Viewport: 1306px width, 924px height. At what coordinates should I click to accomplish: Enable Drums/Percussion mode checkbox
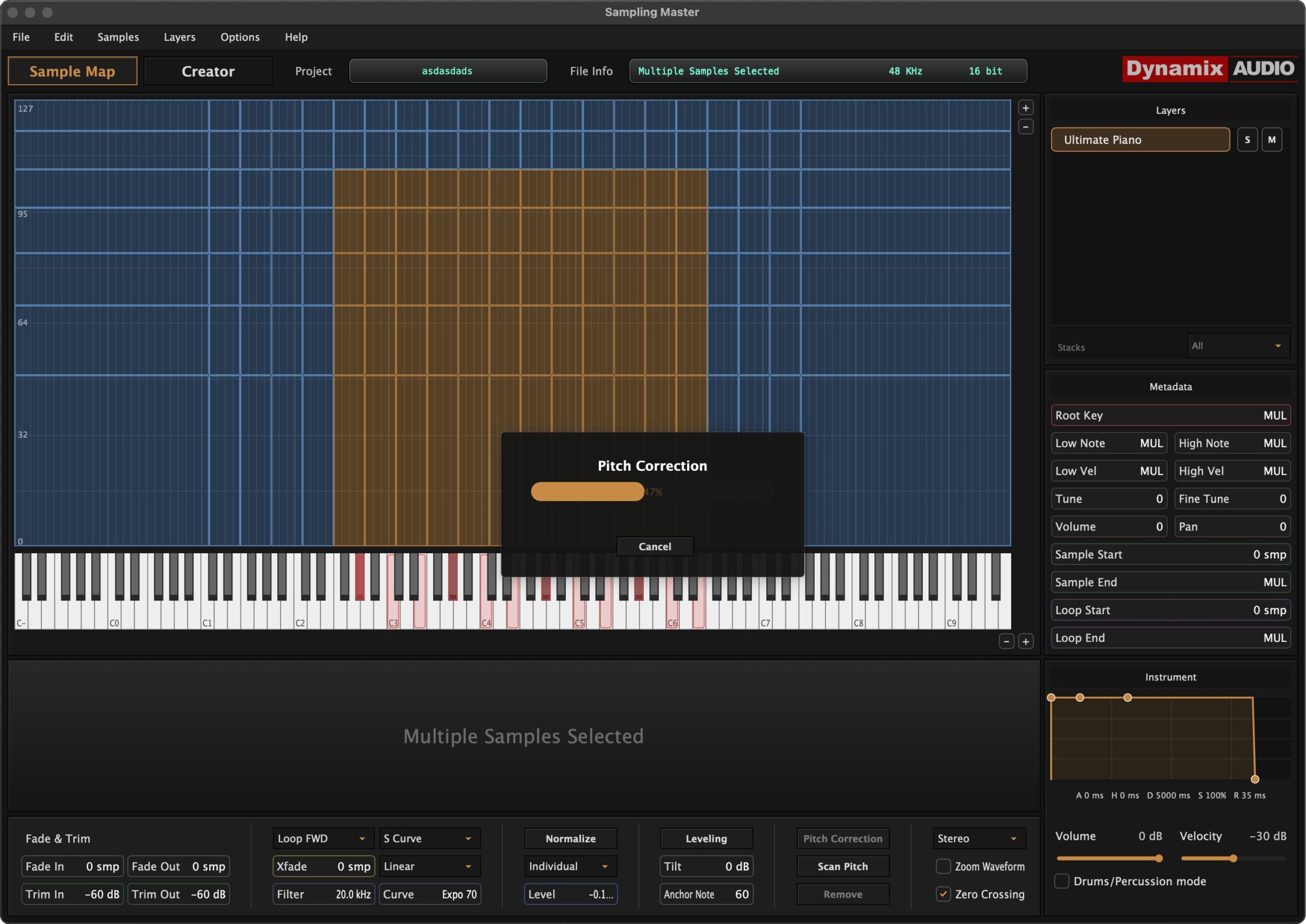1061,881
